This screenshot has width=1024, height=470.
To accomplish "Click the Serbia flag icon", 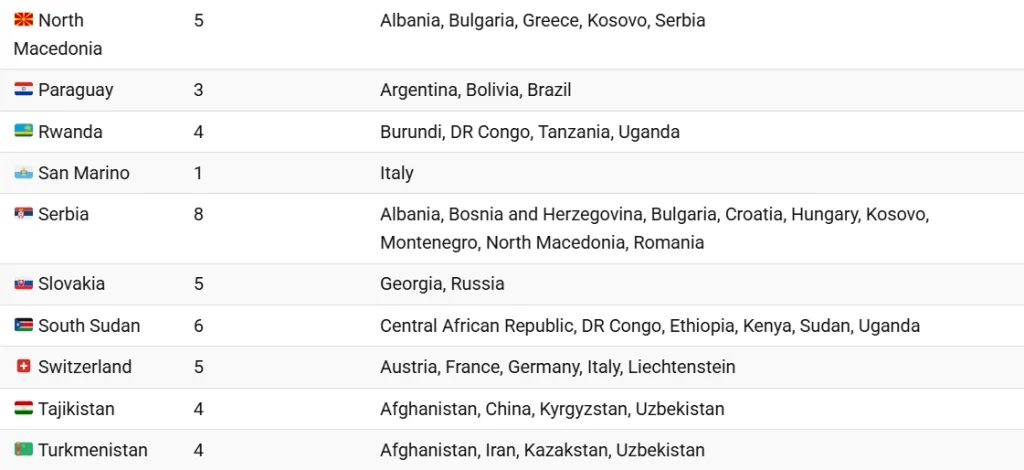I will coord(24,214).
